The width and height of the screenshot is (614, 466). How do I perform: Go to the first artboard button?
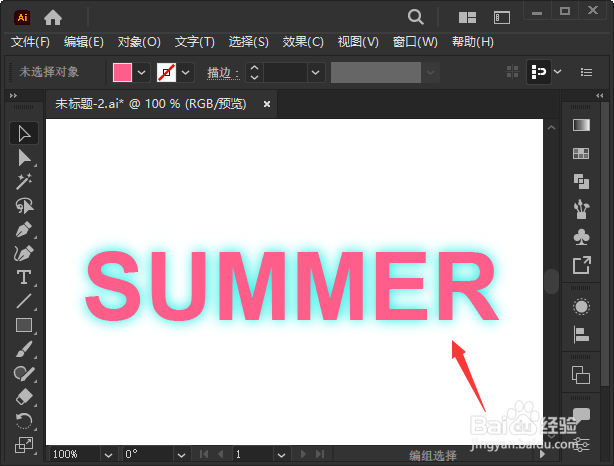coord(204,454)
